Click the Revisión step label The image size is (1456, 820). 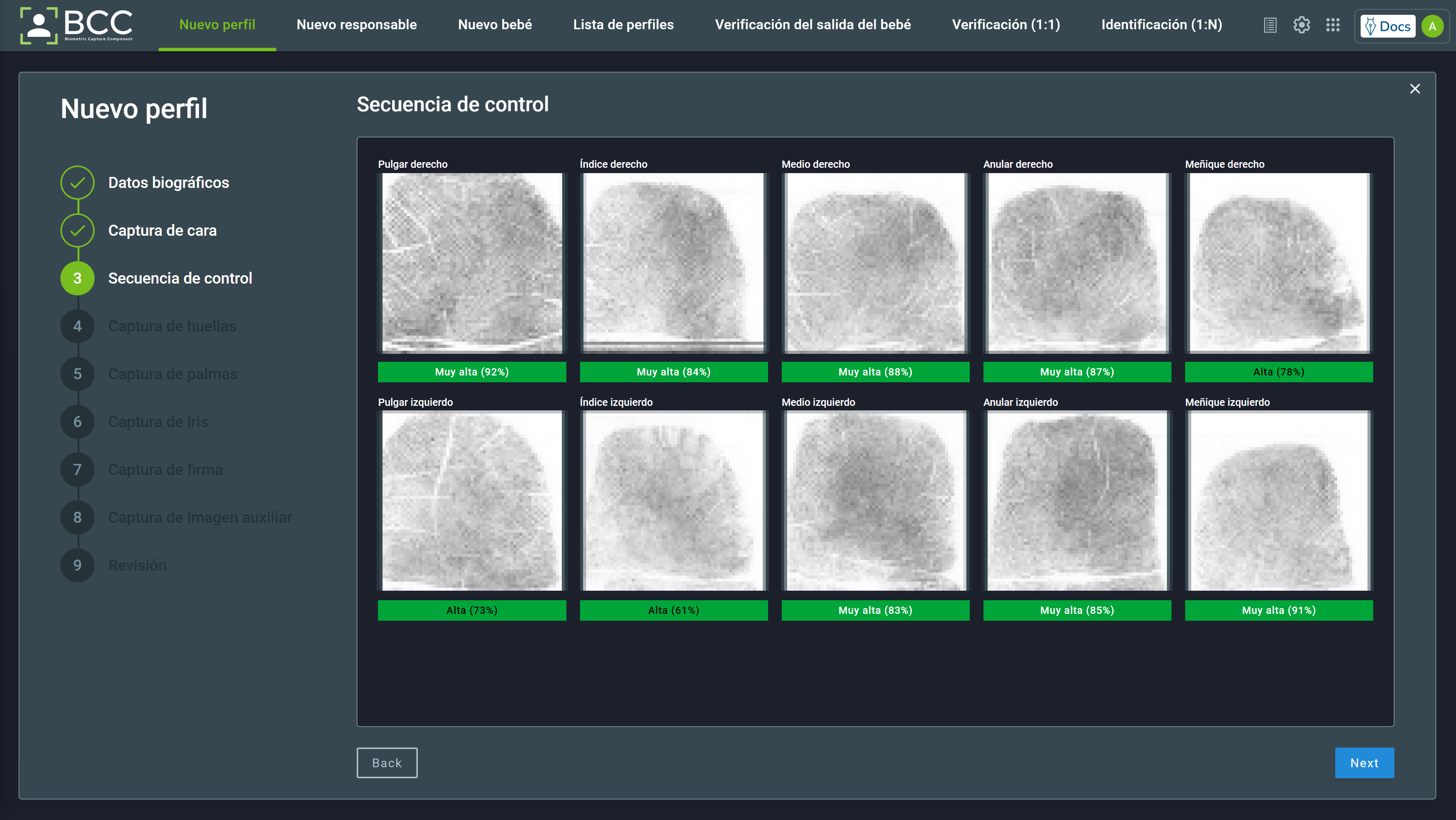tap(137, 565)
